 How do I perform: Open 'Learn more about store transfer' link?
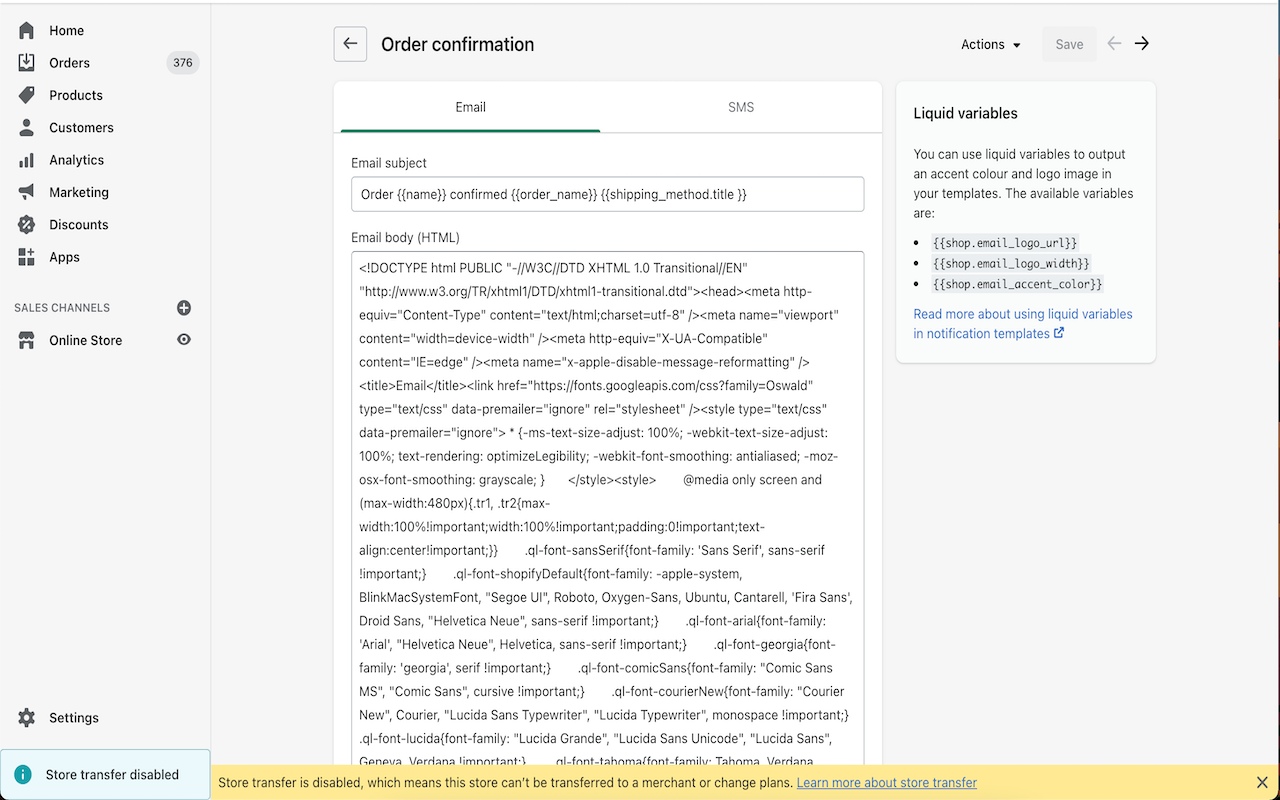[887, 783]
